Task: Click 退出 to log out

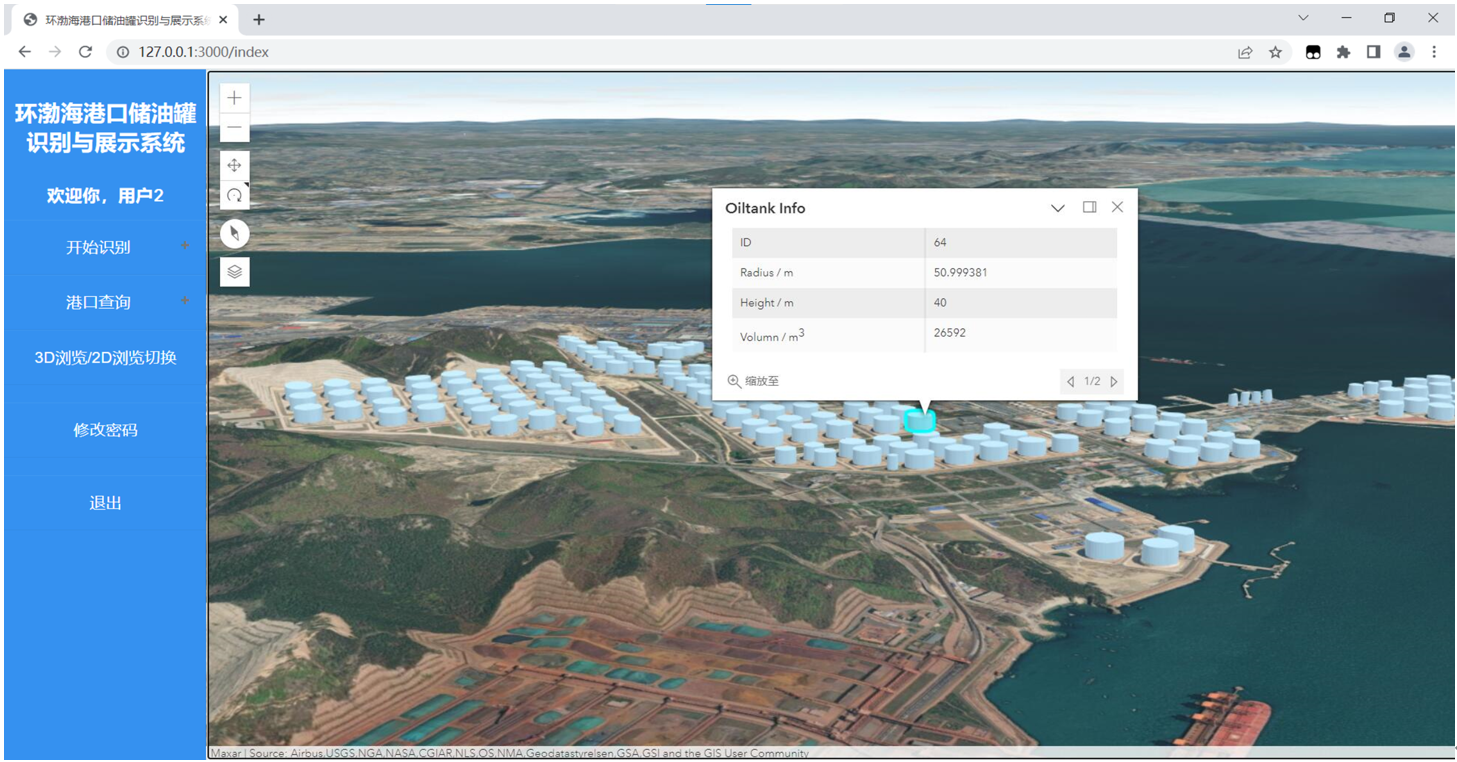Action: pos(105,503)
